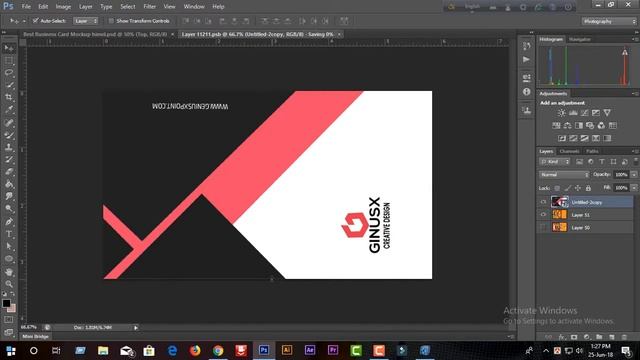Viewport: 640px width, 360px height.
Task: Lock all on selected layer padlock
Action: pos(588,188)
